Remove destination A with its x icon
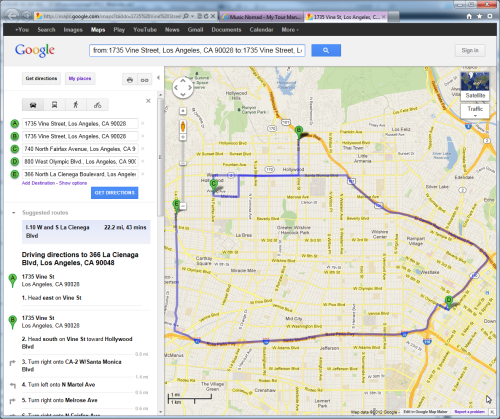 click(x=143, y=124)
